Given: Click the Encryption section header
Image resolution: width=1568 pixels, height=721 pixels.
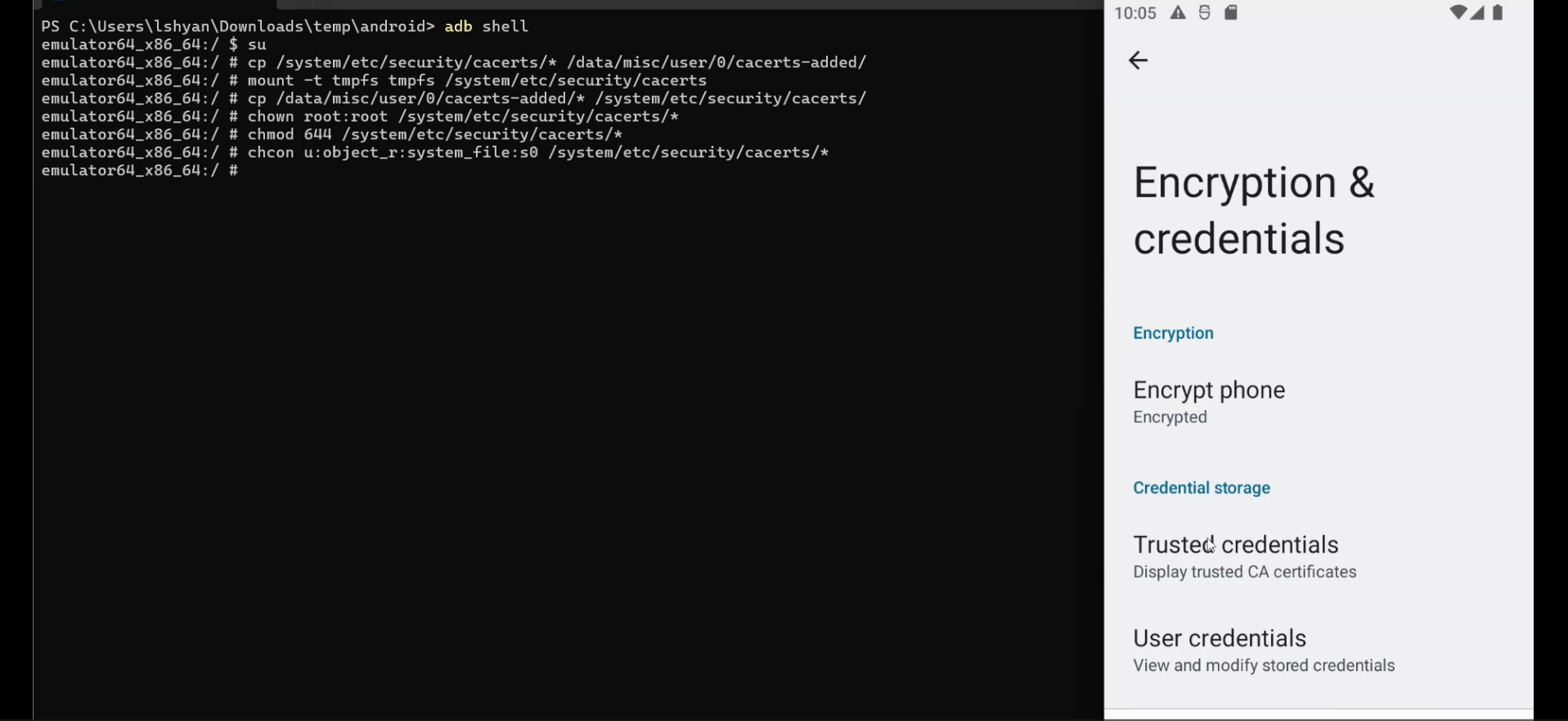Looking at the screenshot, I should click(x=1173, y=333).
